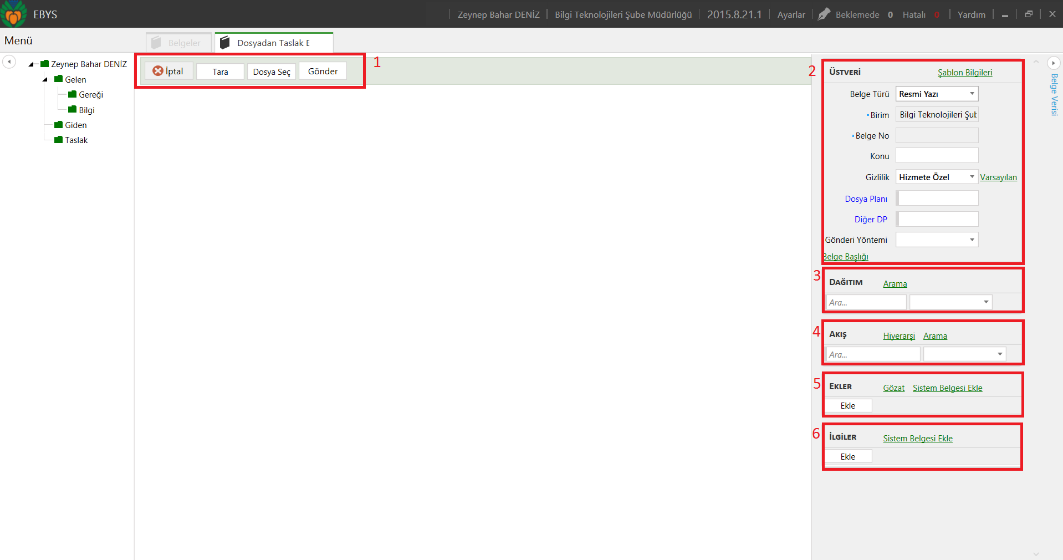This screenshot has height=560, width=1063.
Task: Select Giden in the folder tree
Action: point(76,125)
